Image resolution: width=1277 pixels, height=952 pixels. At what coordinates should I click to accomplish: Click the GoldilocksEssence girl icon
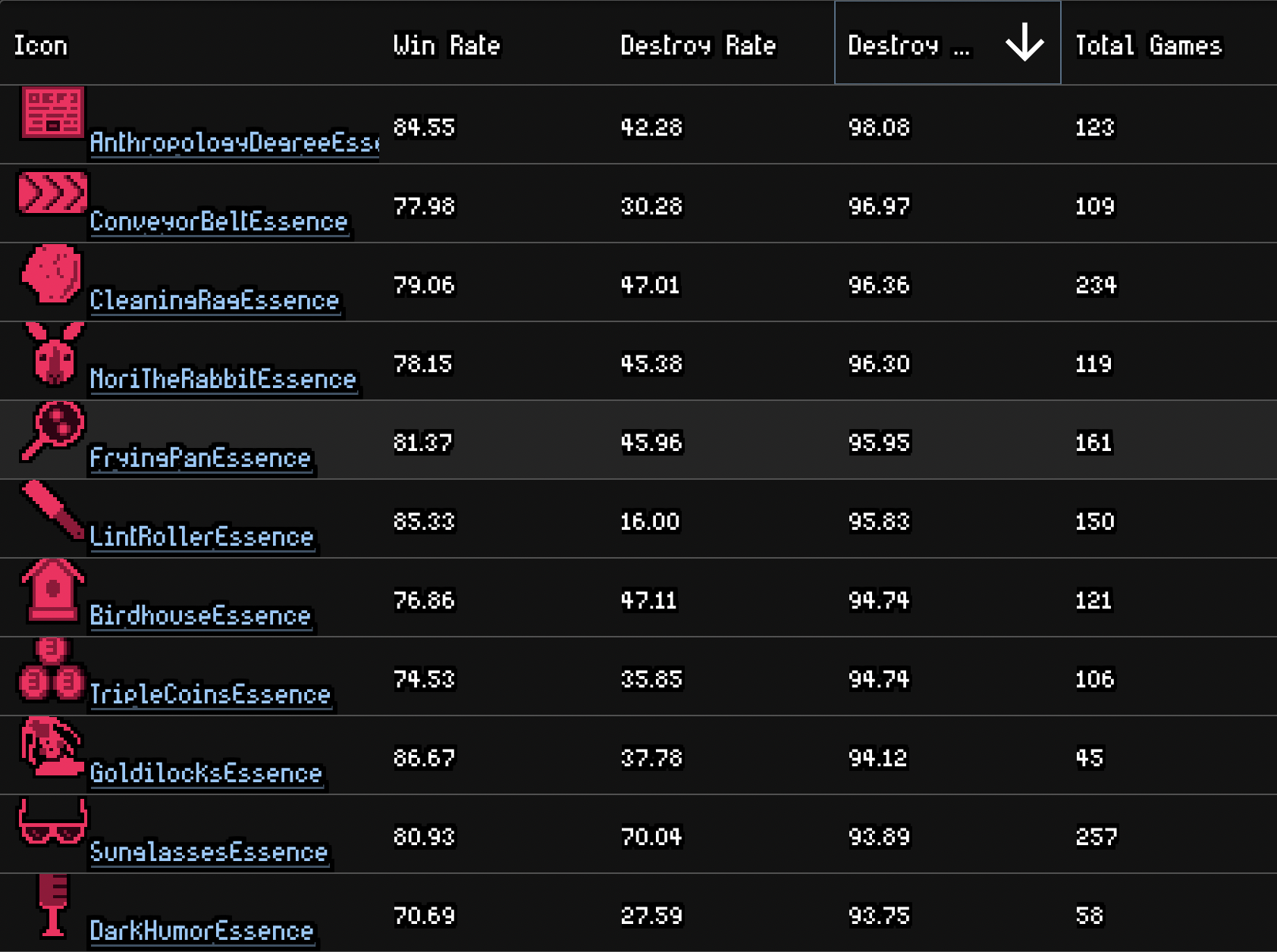52,748
